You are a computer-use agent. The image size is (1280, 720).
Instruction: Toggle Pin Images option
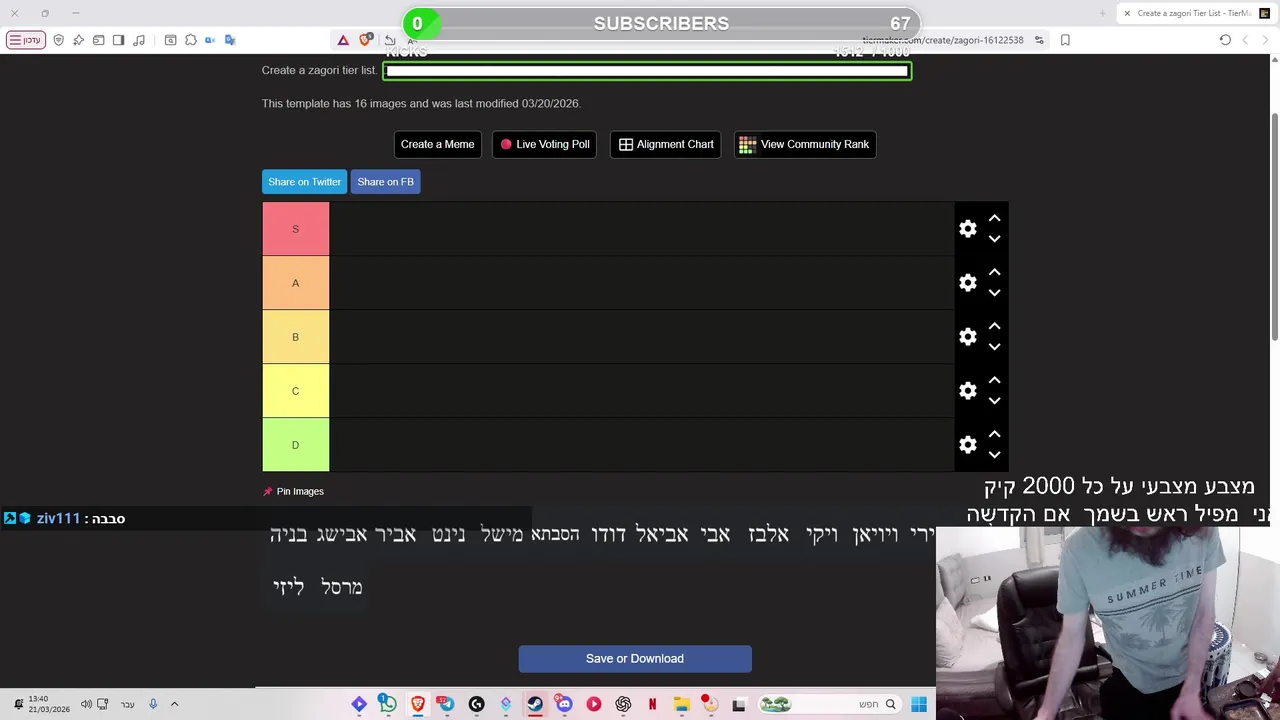tap(293, 491)
